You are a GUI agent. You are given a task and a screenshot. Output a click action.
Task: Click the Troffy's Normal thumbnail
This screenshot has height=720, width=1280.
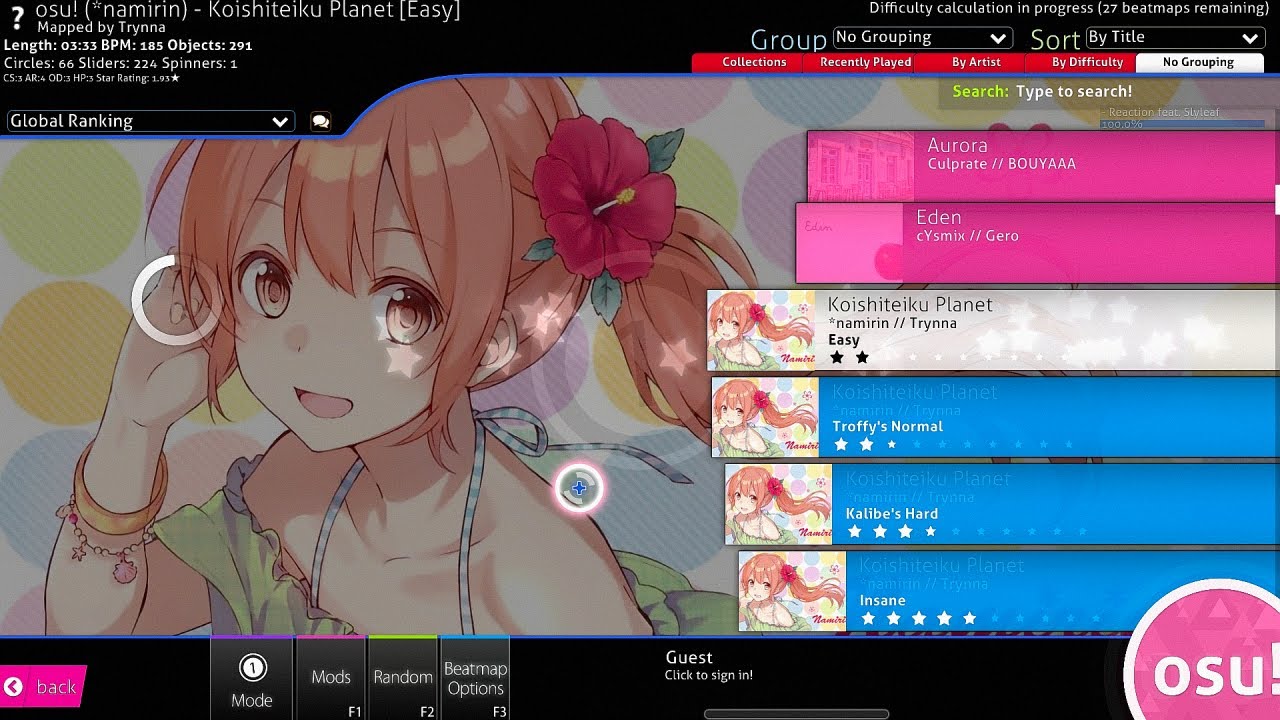765,417
